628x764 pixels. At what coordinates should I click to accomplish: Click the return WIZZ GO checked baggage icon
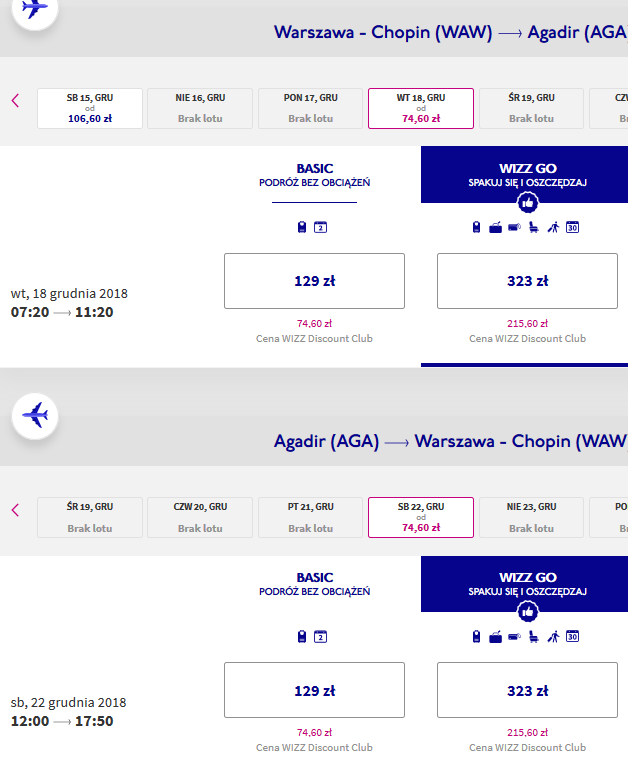(x=514, y=636)
